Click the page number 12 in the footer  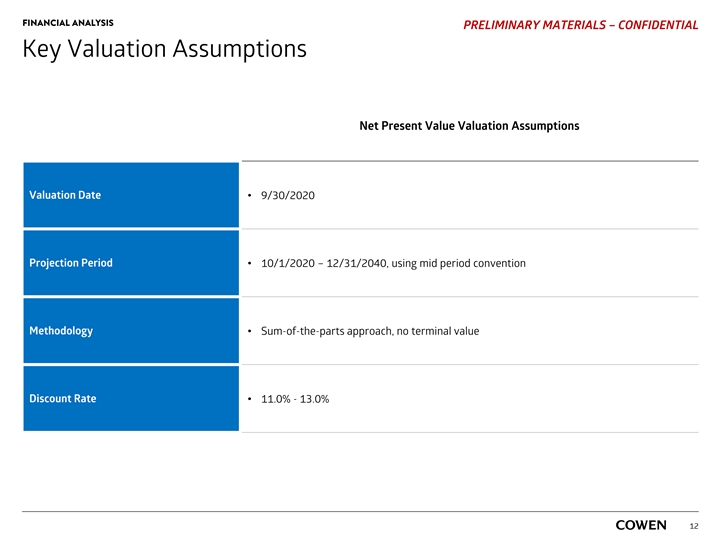point(694,526)
